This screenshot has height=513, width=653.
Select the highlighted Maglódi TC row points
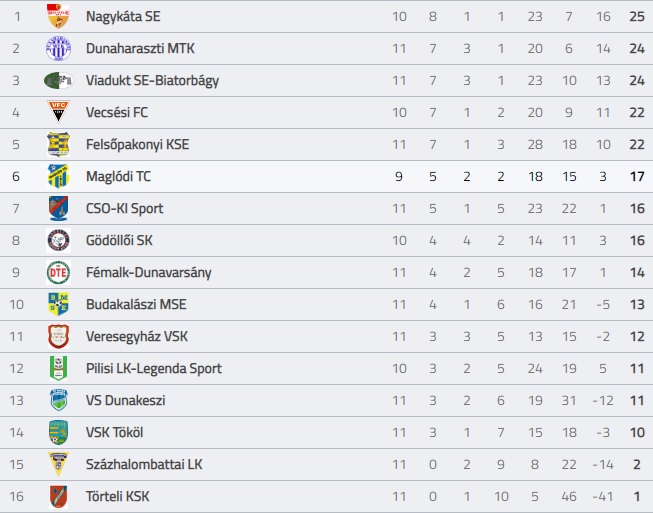637,177
